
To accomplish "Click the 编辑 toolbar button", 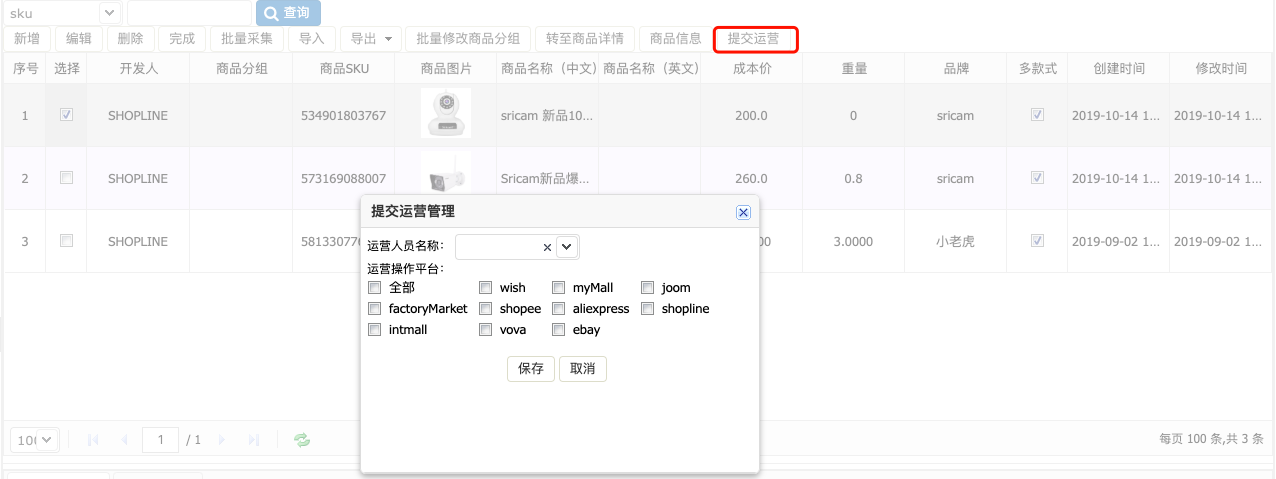I will [79, 39].
